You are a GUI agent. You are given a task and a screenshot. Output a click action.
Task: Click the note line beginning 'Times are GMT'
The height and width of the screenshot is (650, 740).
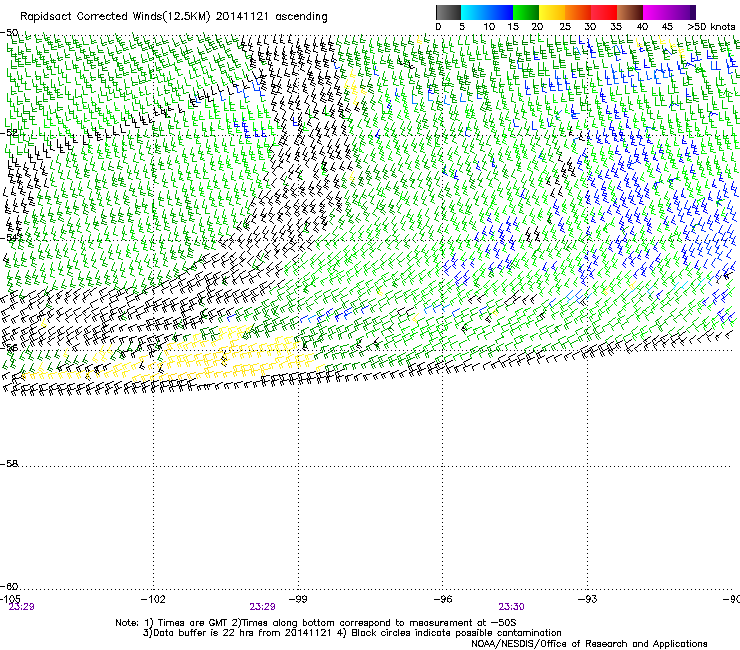(316, 623)
